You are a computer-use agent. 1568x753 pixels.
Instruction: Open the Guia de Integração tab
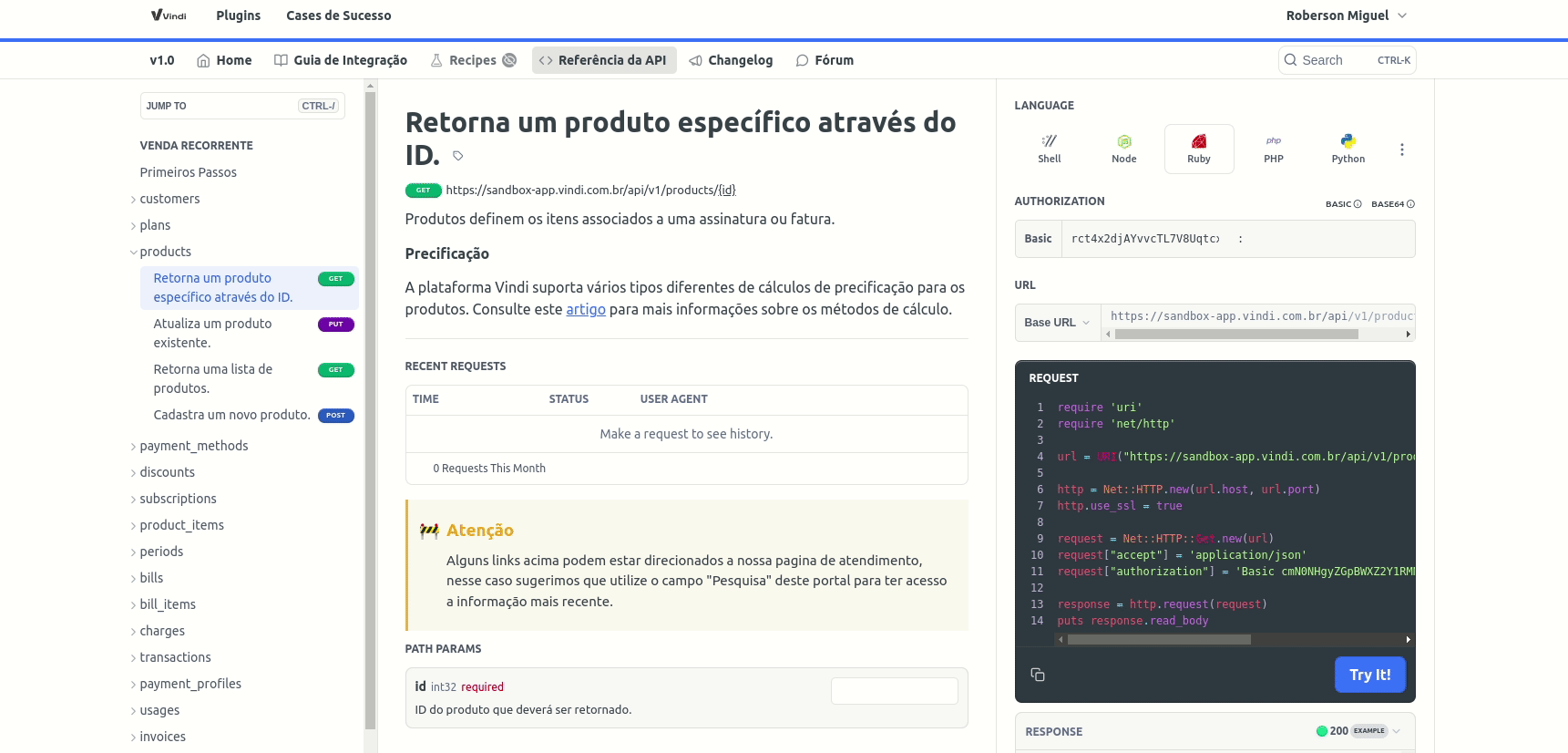(x=341, y=60)
